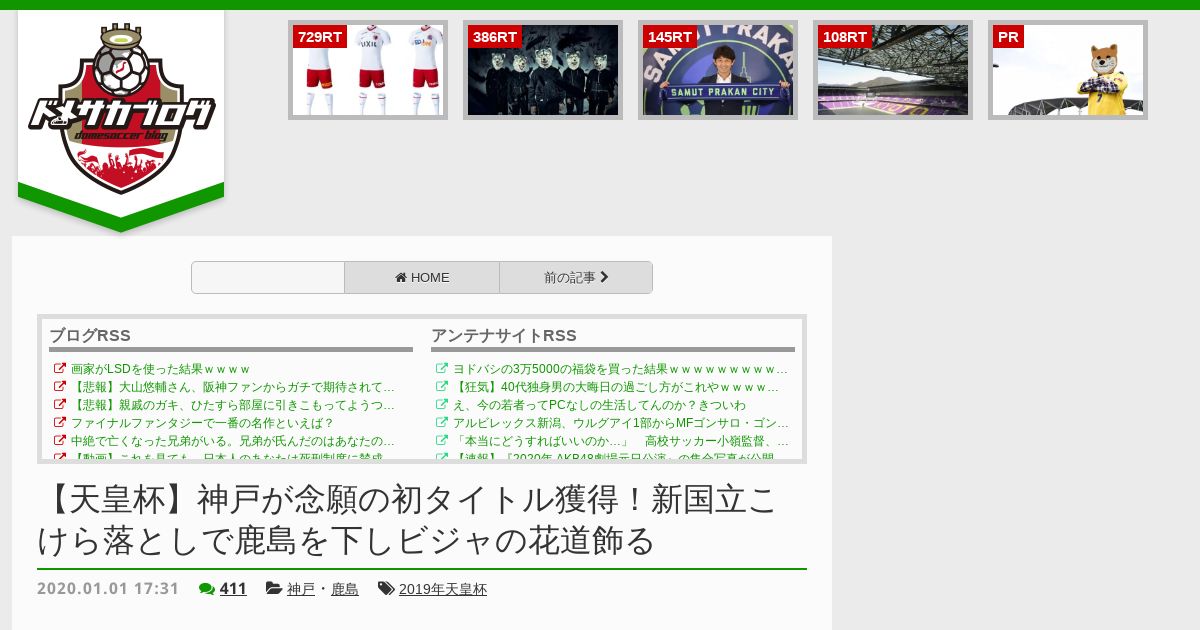This screenshot has height=630, width=1200.
Task: Click the アンテナサイトRSS heading
Action: tap(504, 336)
